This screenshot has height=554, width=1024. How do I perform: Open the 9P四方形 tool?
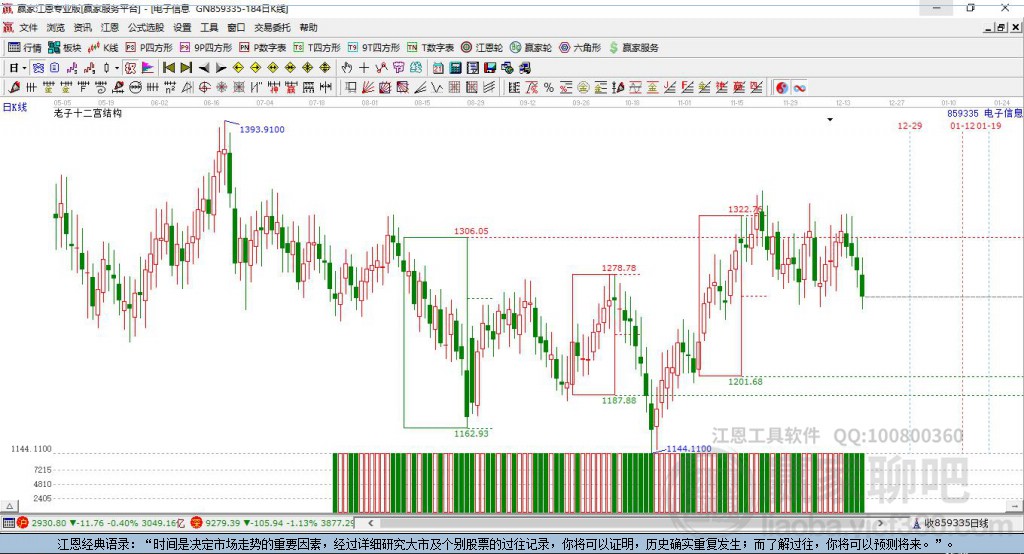pyautogui.click(x=205, y=48)
